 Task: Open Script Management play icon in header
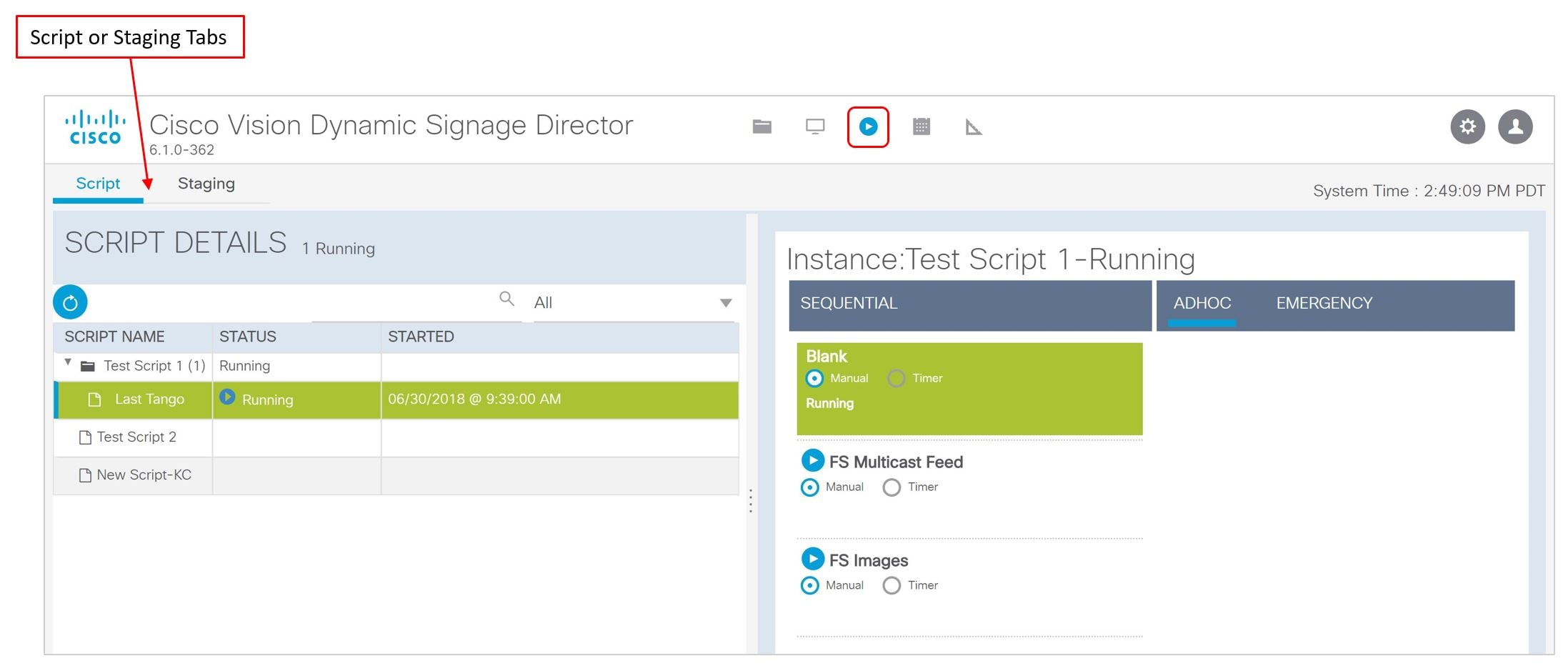click(868, 126)
